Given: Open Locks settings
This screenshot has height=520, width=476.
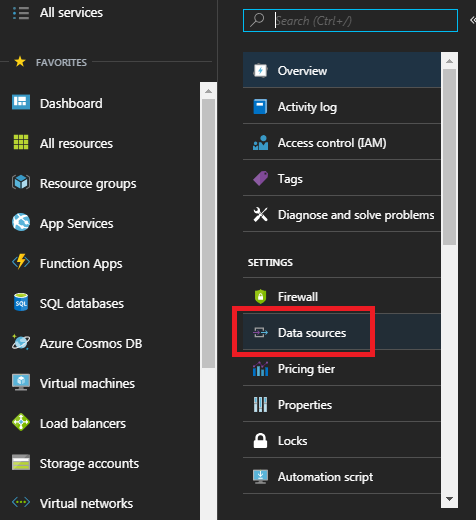Looking at the screenshot, I should coord(342,440).
